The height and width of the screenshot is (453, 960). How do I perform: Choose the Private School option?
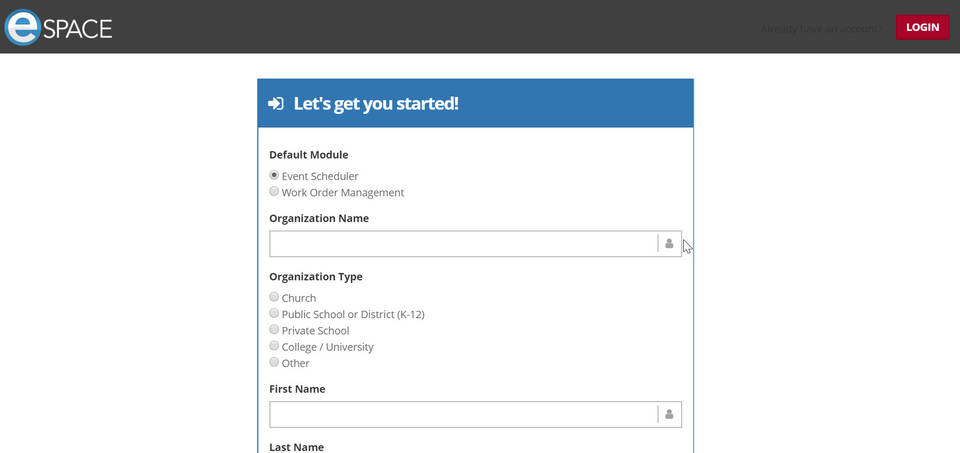[274, 330]
